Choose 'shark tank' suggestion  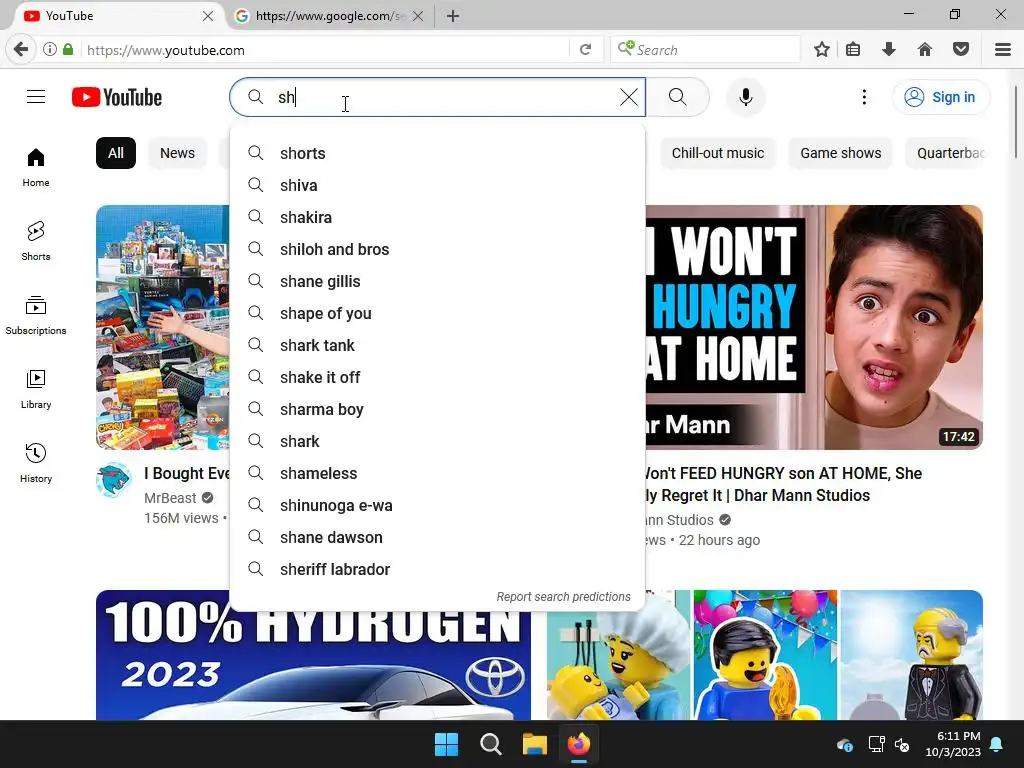[438, 345]
